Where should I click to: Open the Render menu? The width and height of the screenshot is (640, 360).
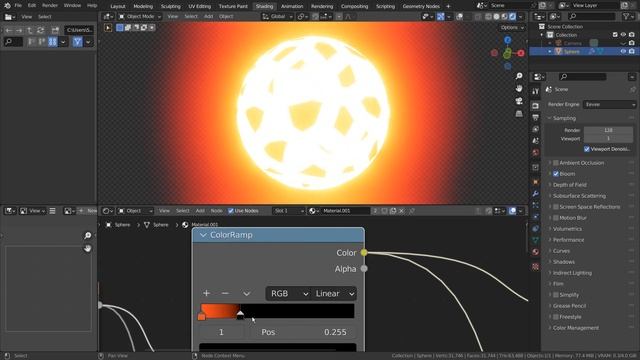click(50, 6)
